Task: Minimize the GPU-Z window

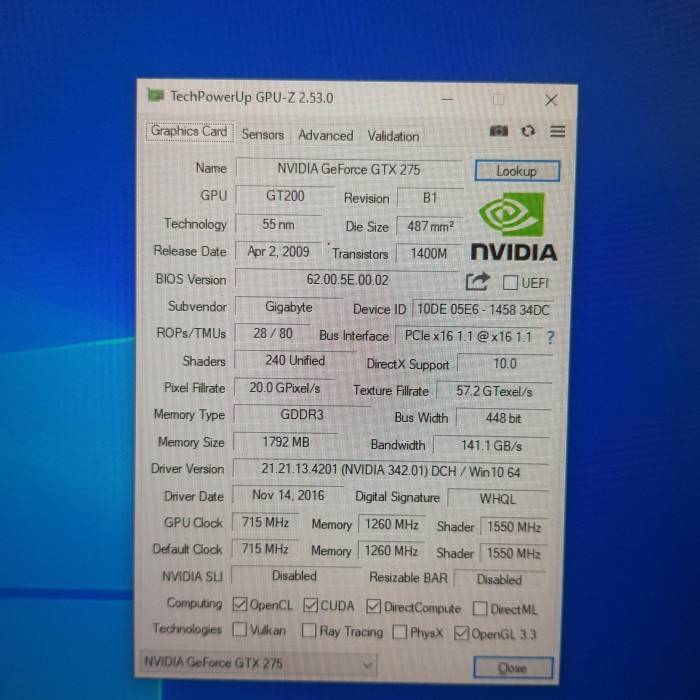Action: [447, 99]
